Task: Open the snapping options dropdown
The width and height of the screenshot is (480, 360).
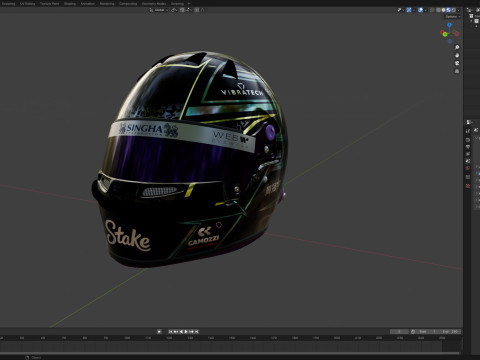Action: [x=188, y=10]
